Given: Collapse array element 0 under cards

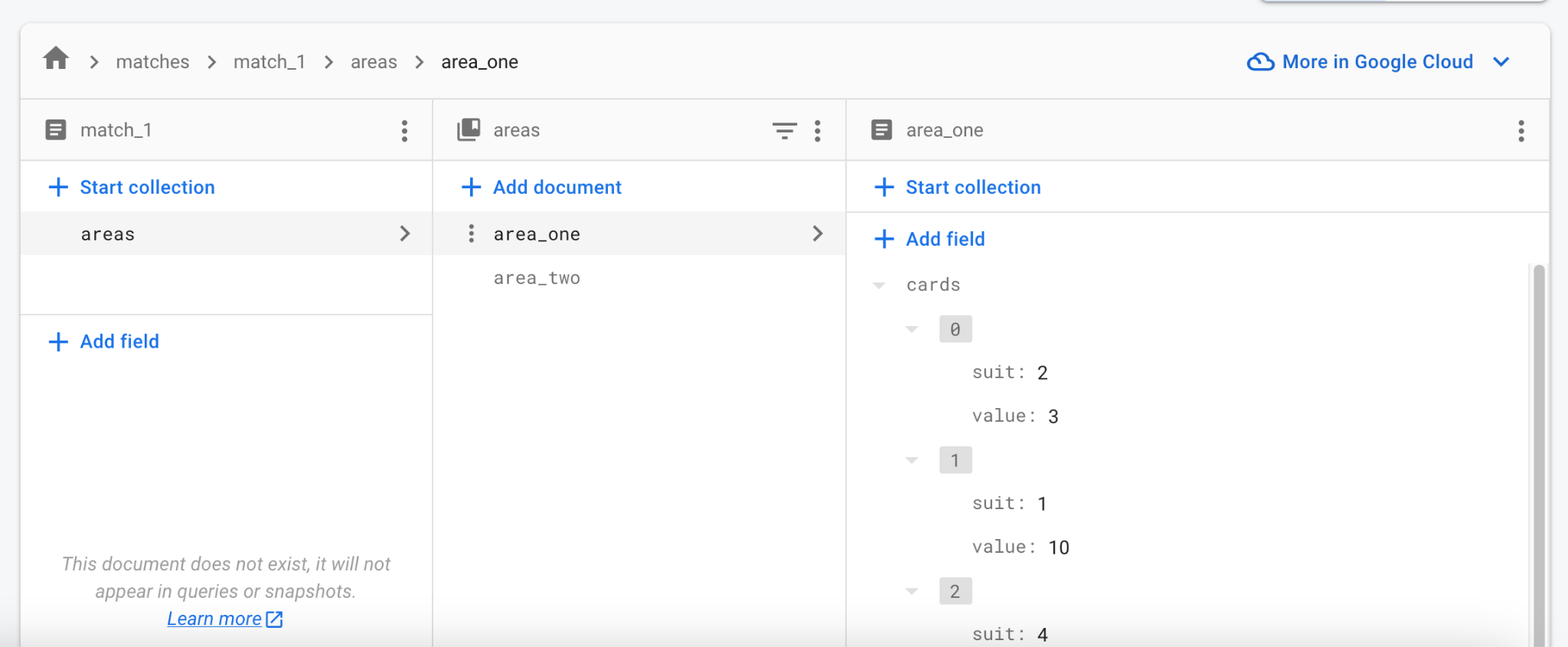Looking at the screenshot, I should point(912,328).
